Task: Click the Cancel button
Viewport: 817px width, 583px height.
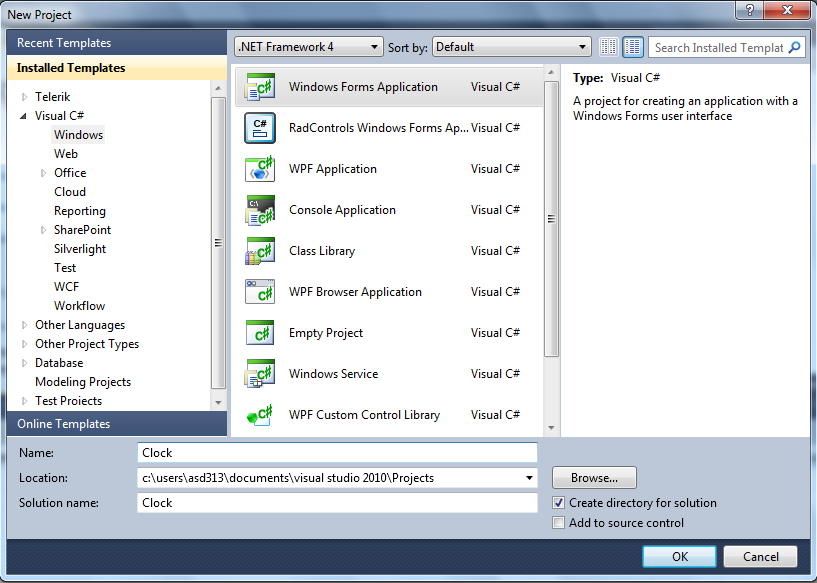Action: pyautogui.click(x=760, y=556)
